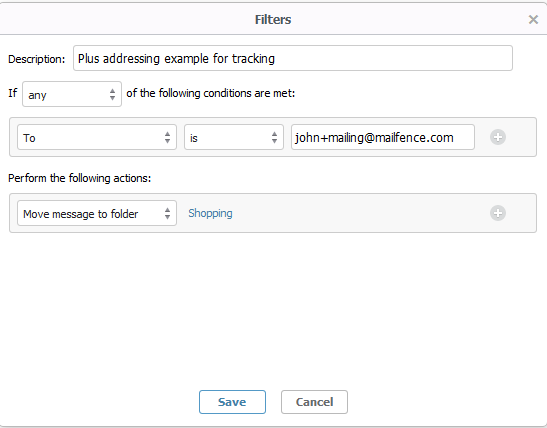This screenshot has width=547, height=428.
Task: Add another condition with the plus icon
Action: (498, 137)
